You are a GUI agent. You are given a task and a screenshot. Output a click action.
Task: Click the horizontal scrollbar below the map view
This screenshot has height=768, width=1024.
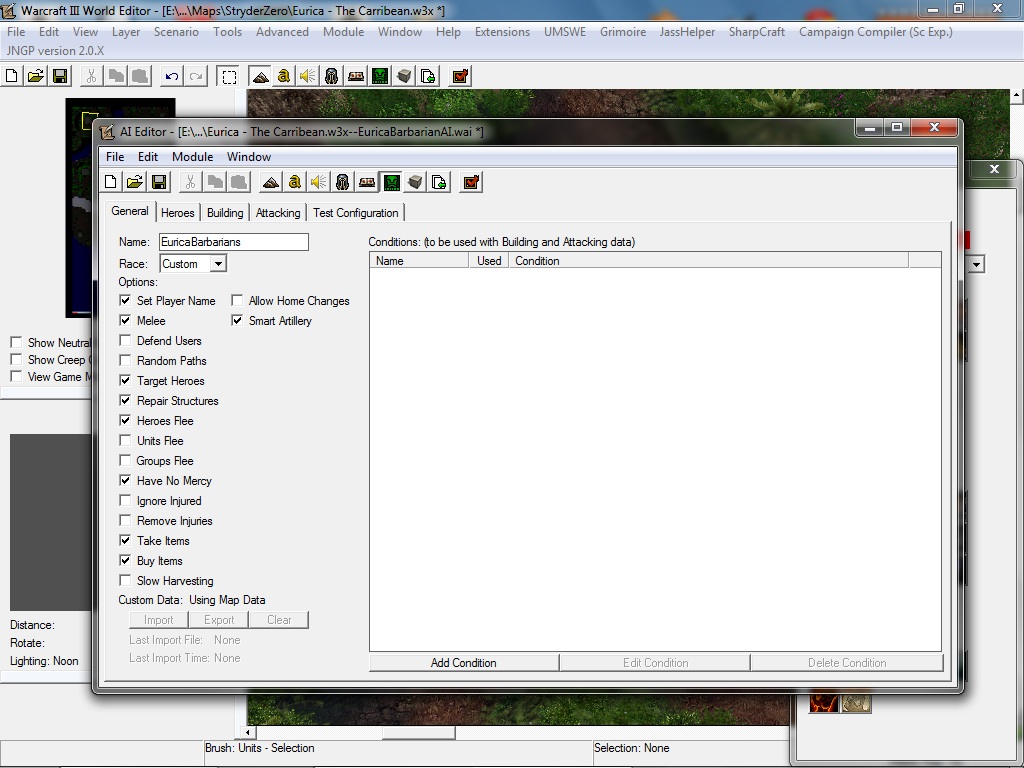516,733
